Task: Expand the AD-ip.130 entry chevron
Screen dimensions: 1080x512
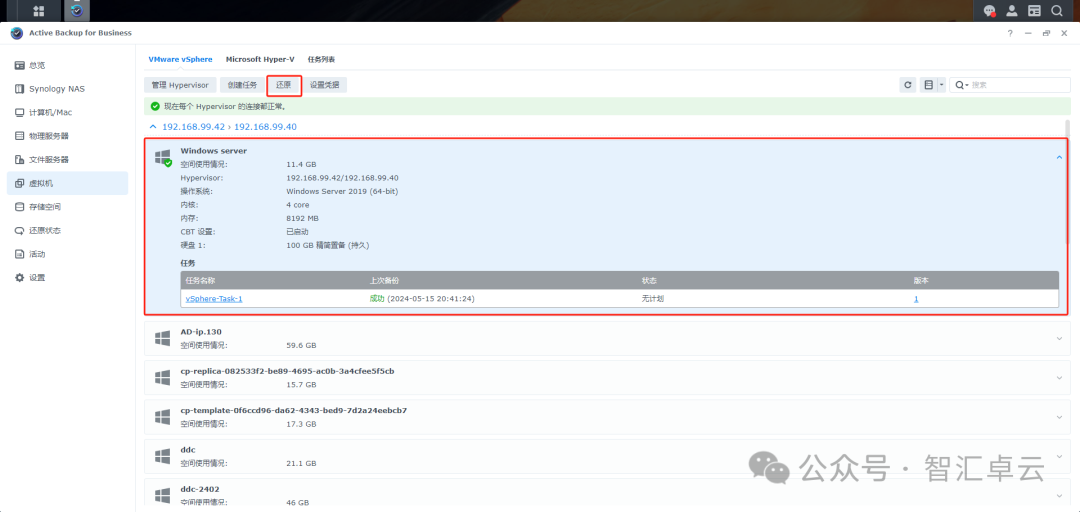Action: (x=1059, y=338)
